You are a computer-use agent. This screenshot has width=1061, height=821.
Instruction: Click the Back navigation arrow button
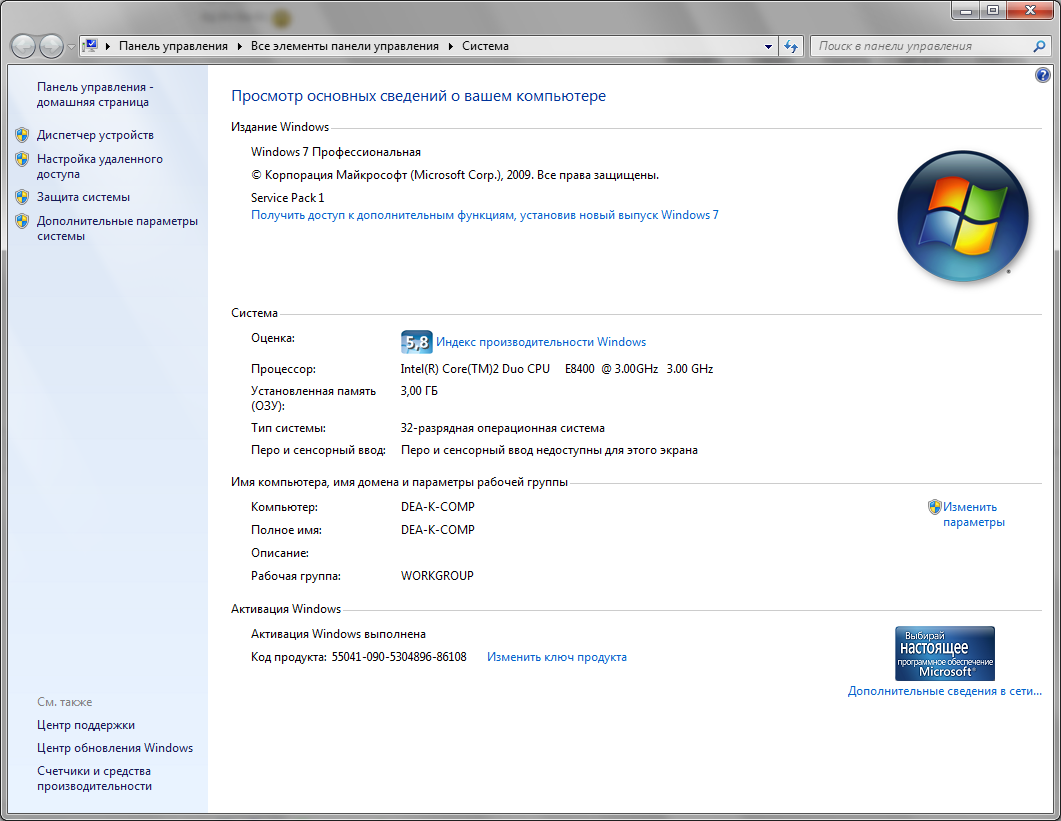pos(23,46)
